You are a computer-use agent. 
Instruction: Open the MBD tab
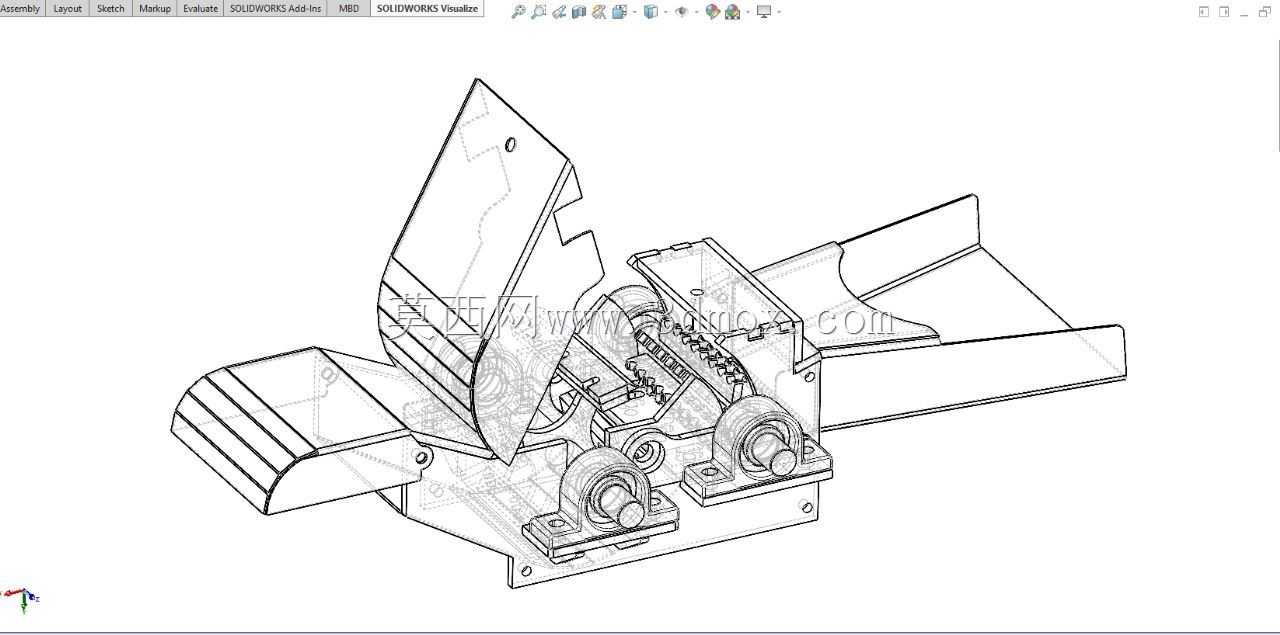click(x=349, y=8)
